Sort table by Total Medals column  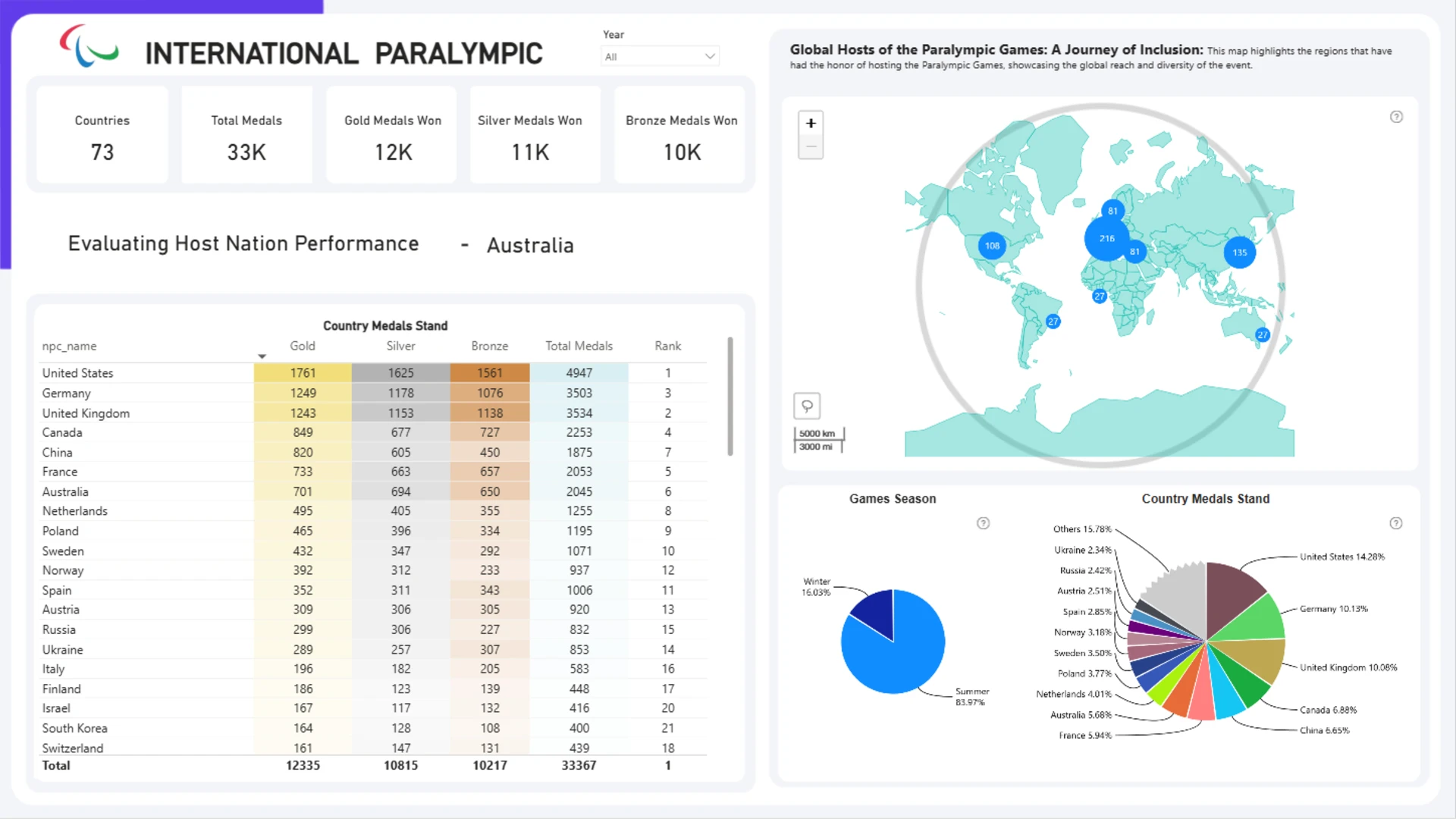[x=579, y=346]
